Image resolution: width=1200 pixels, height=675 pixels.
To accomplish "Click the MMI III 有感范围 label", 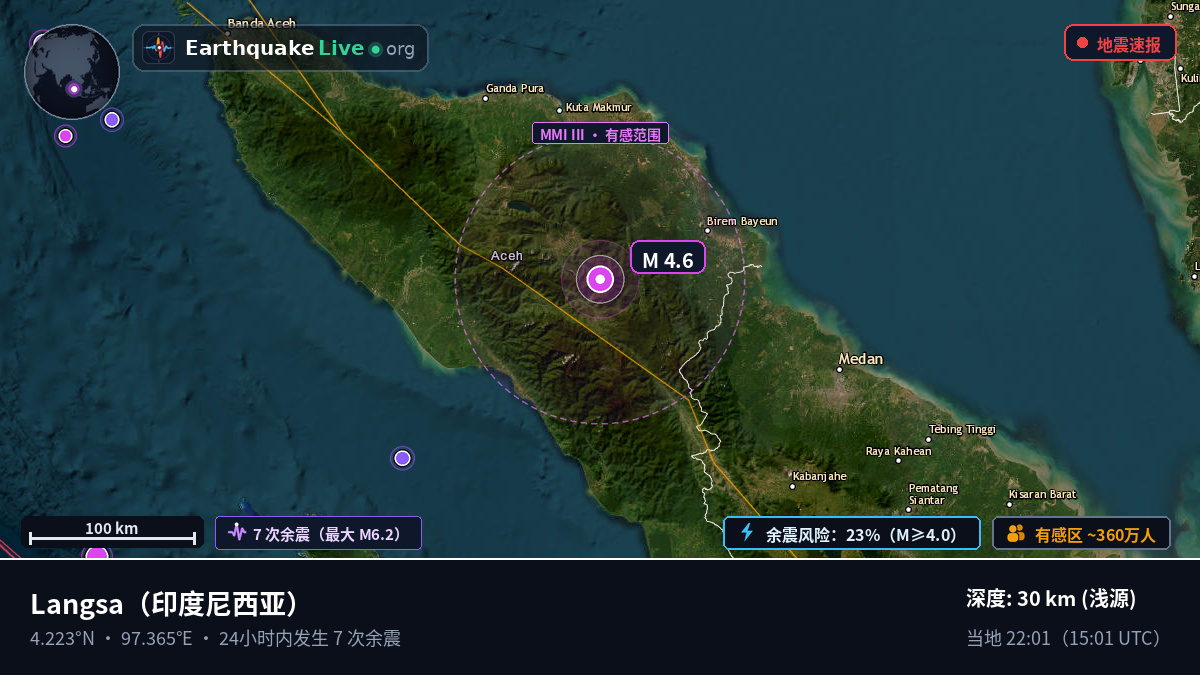I will click(x=600, y=134).
